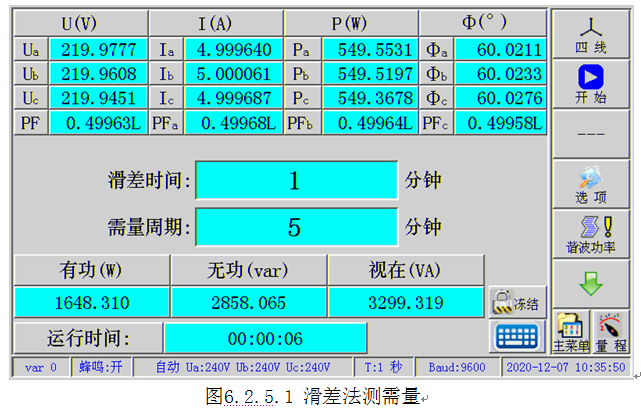Start measurement with the 开始 play button
The width and height of the screenshot is (641, 409).
click(591, 84)
